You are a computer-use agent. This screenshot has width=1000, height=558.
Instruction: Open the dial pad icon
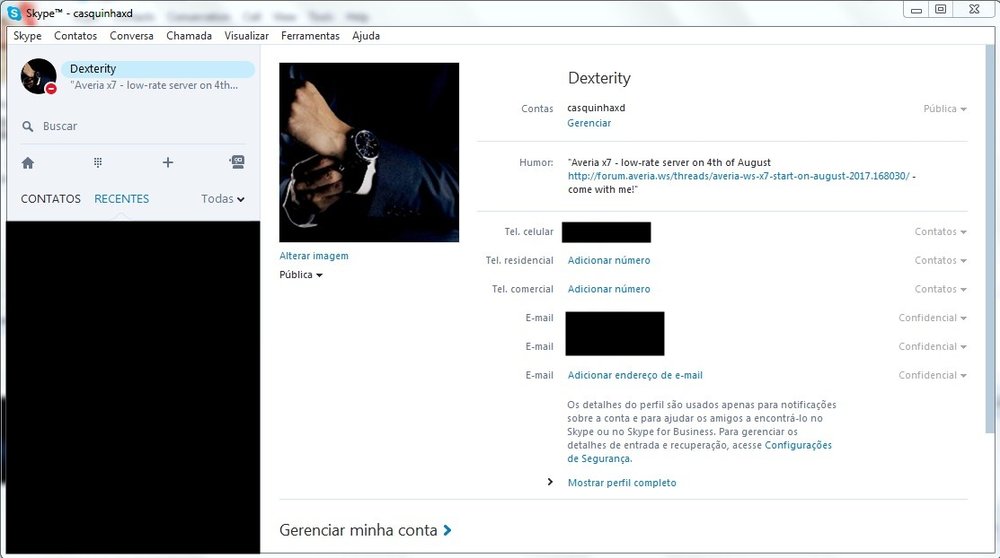point(98,163)
